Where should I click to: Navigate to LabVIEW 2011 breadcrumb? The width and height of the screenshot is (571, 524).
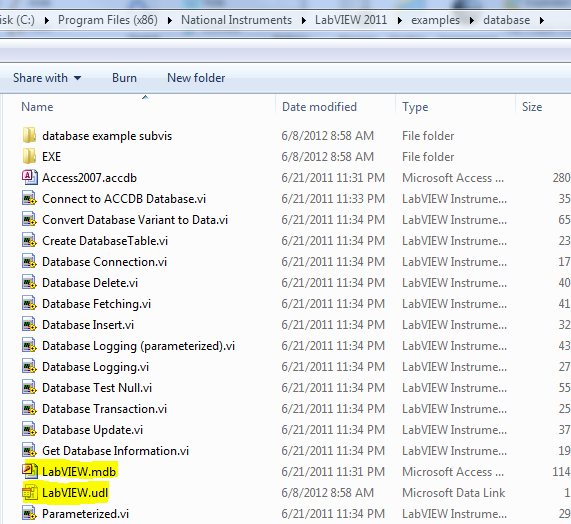351,20
